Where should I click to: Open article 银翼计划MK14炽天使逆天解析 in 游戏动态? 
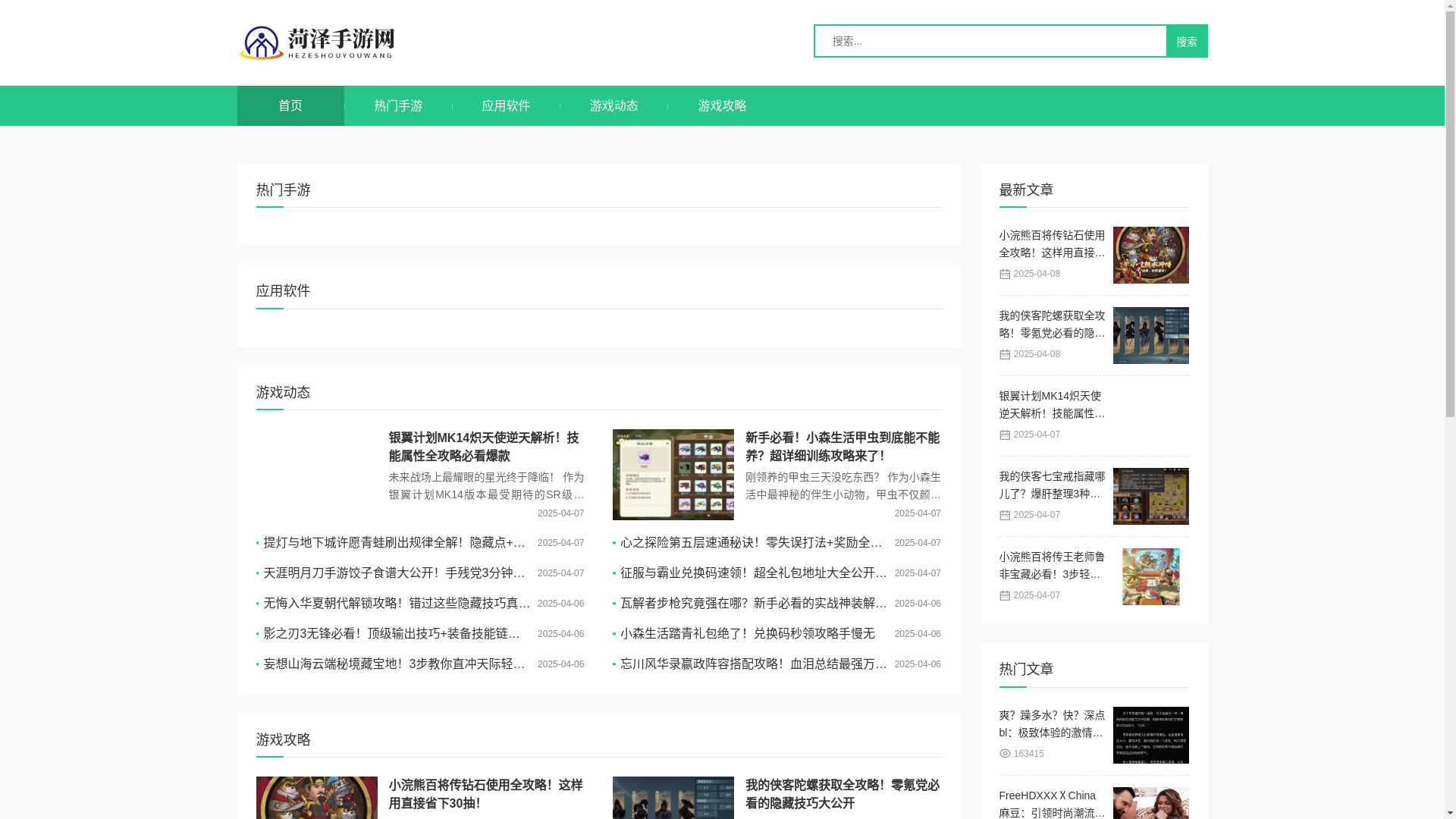point(486,447)
